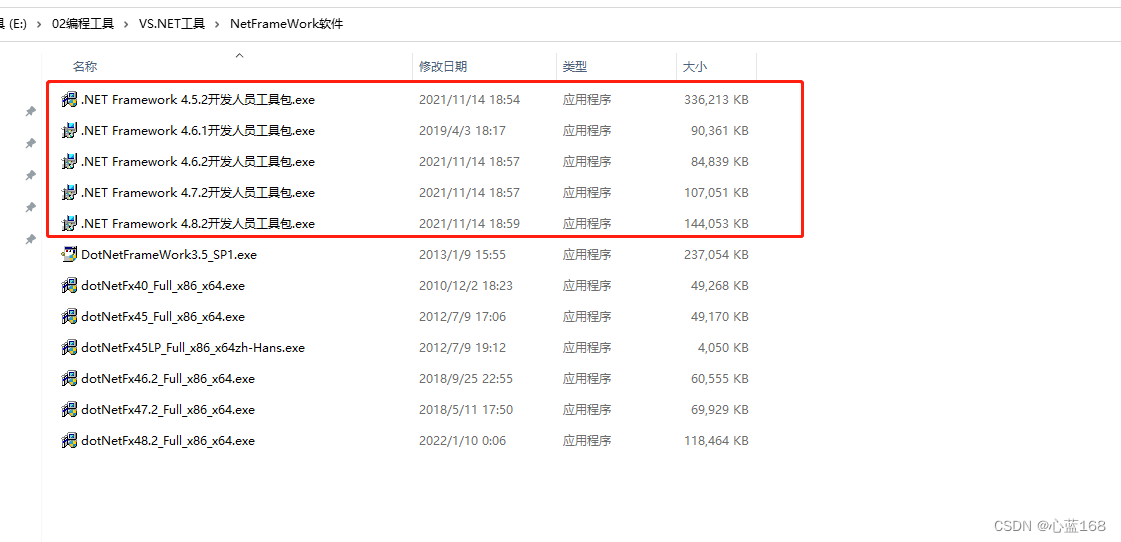Click date 2021/11/14 18:54
This screenshot has width=1121, height=542.
pos(469,100)
